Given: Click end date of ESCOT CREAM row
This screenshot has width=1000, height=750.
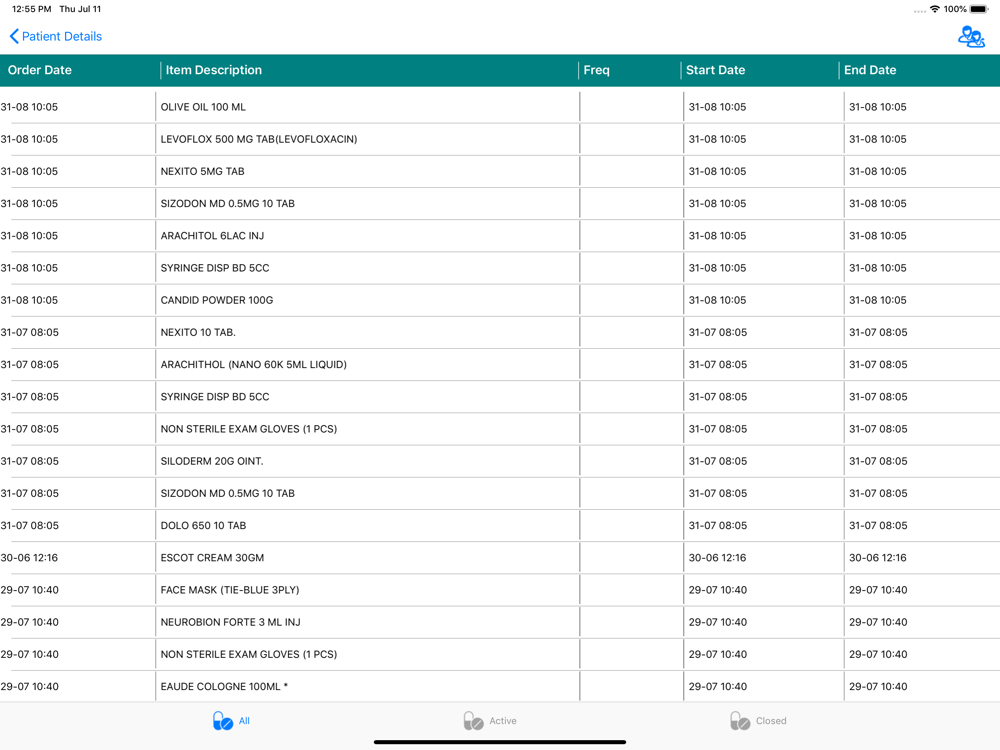Looking at the screenshot, I should pyautogui.click(x=878, y=558).
